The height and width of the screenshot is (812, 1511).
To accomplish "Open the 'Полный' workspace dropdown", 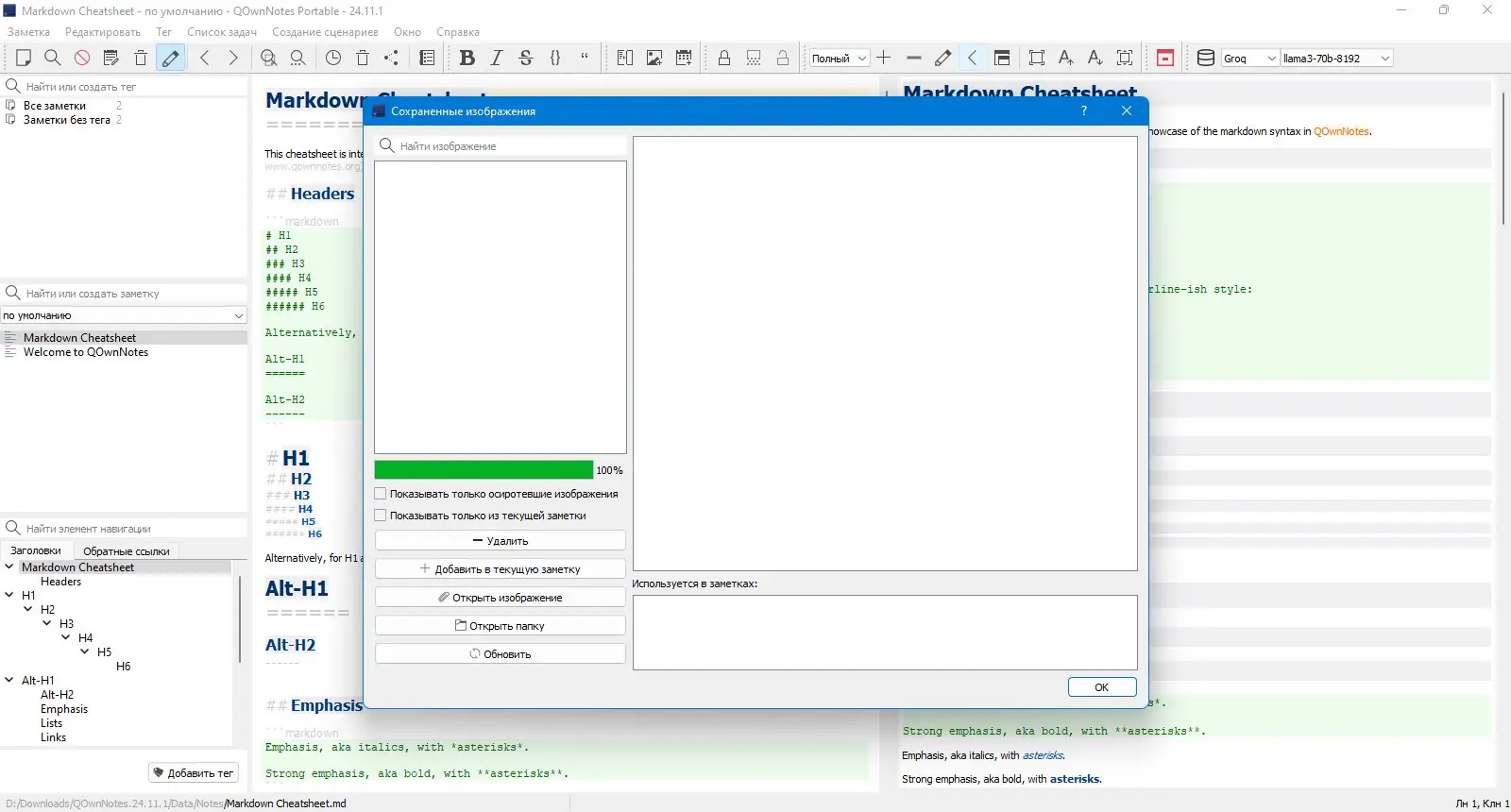I will pyautogui.click(x=840, y=59).
